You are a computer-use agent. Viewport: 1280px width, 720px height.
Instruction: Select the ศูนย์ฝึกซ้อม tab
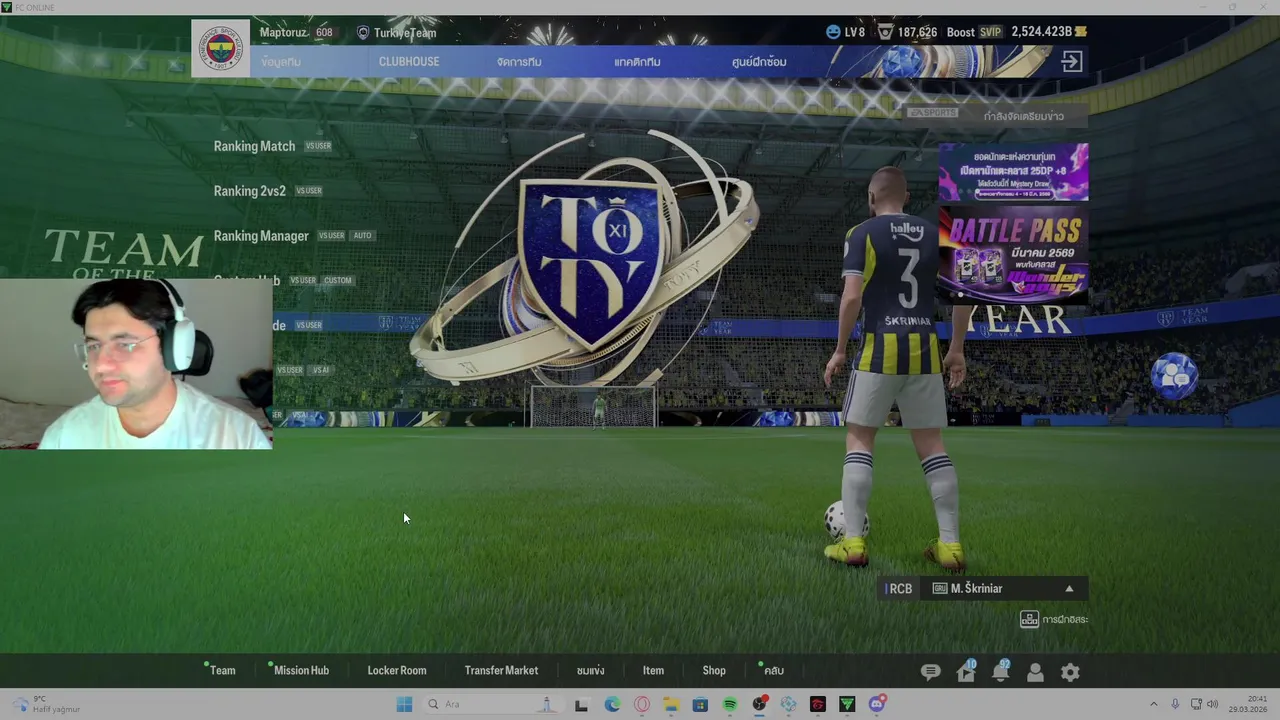(759, 62)
